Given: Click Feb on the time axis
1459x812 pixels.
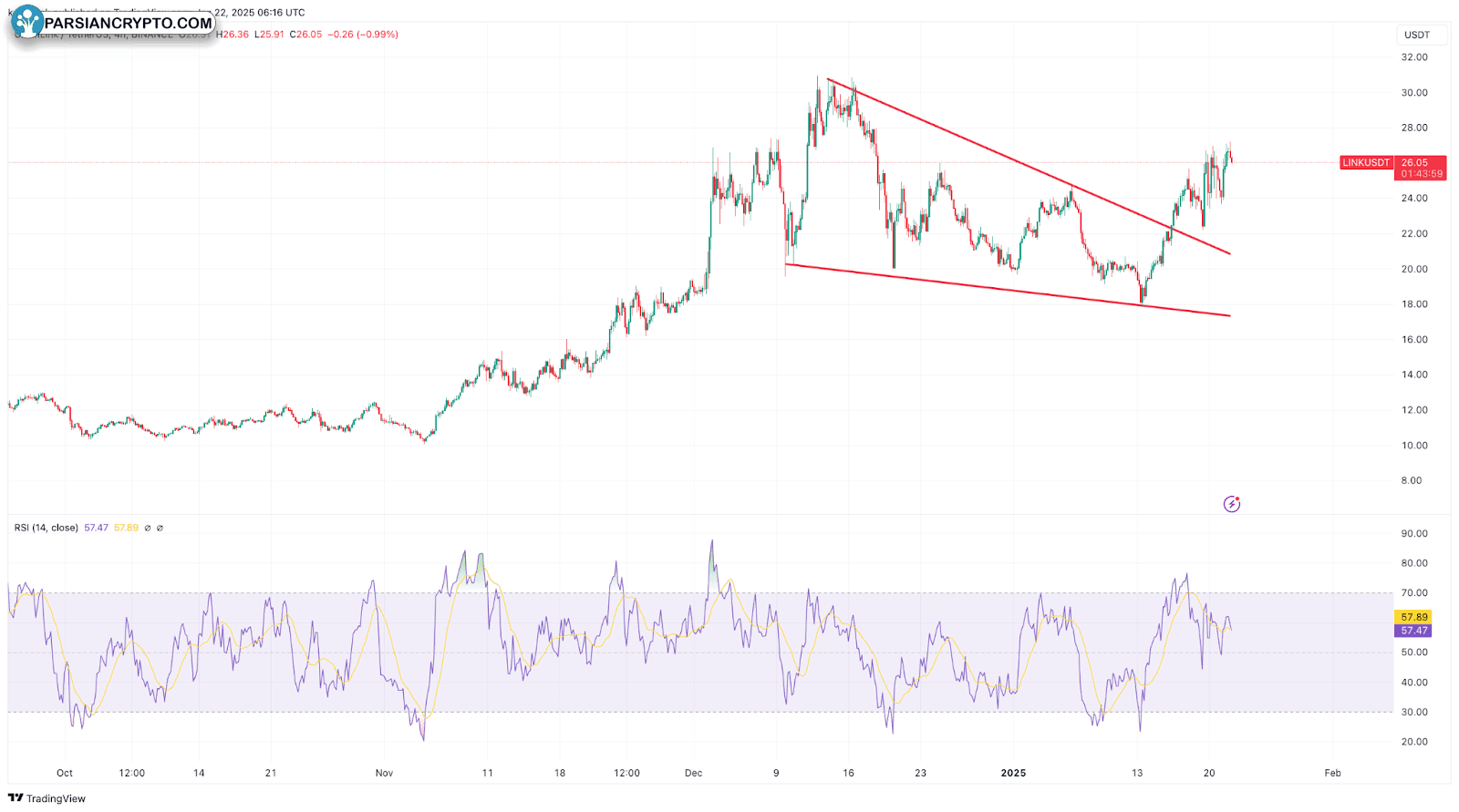Looking at the screenshot, I should [1332, 773].
